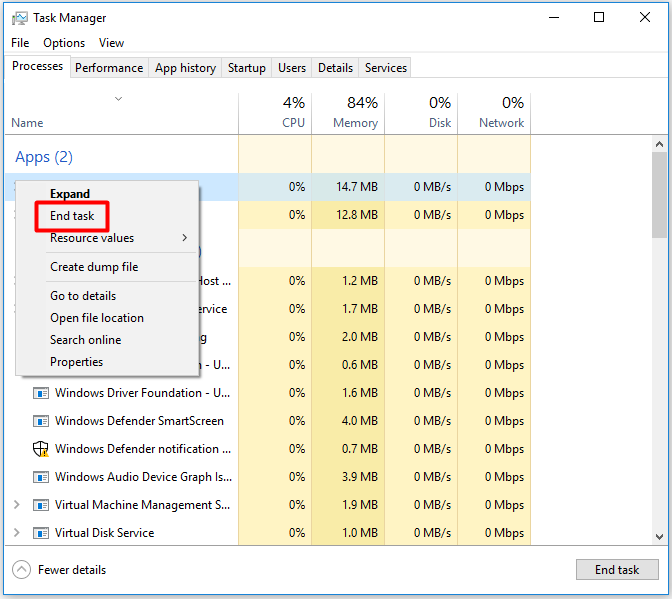The width and height of the screenshot is (672, 599).
Task: Switch to the Startup tab
Action: tap(246, 68)
